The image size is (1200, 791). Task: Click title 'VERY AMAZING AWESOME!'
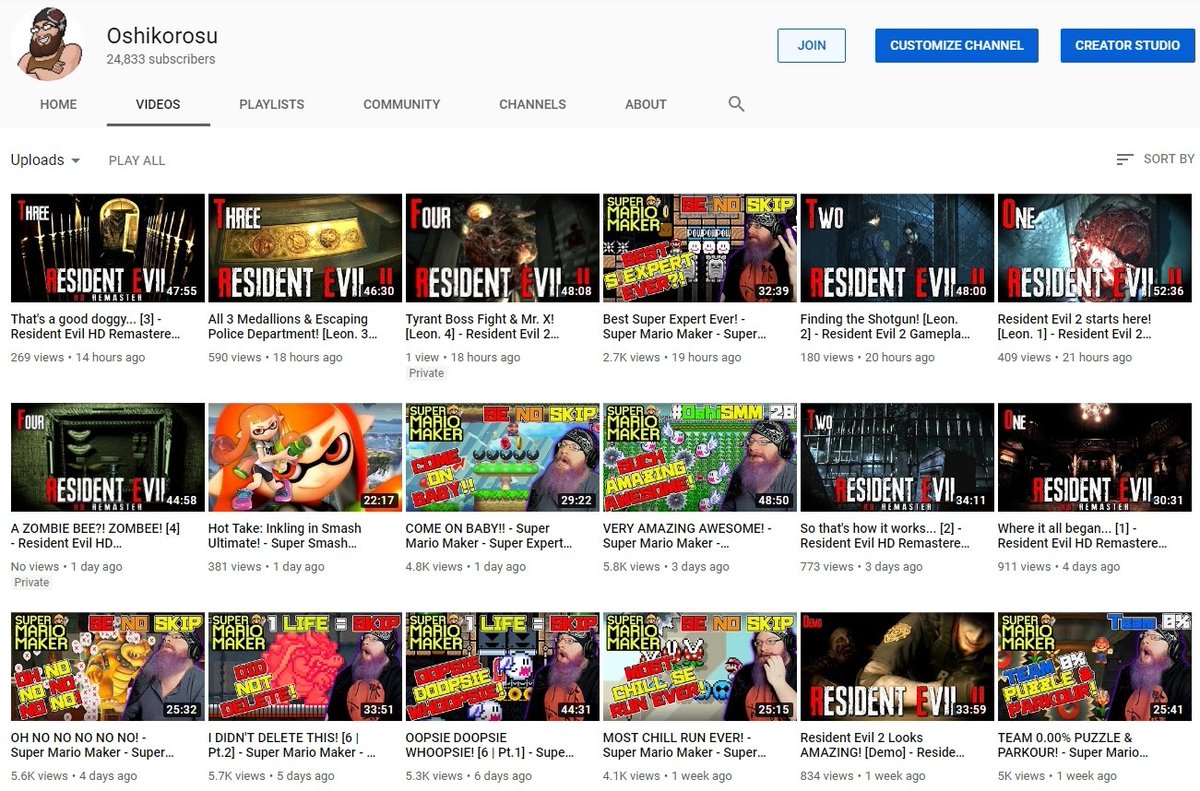(686, 536)
